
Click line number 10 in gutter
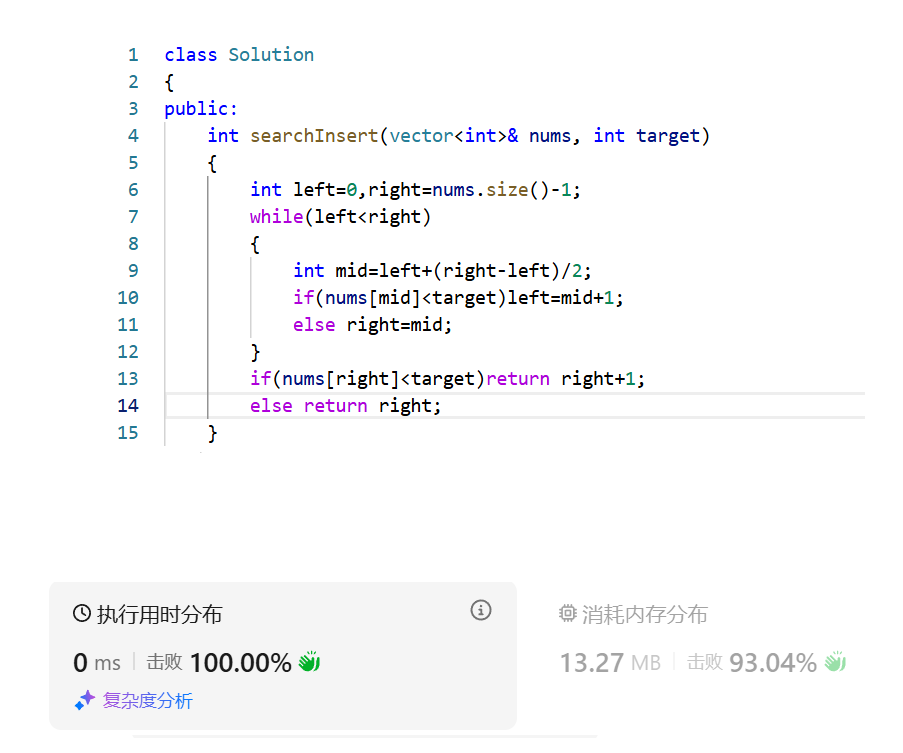(128, 298)
